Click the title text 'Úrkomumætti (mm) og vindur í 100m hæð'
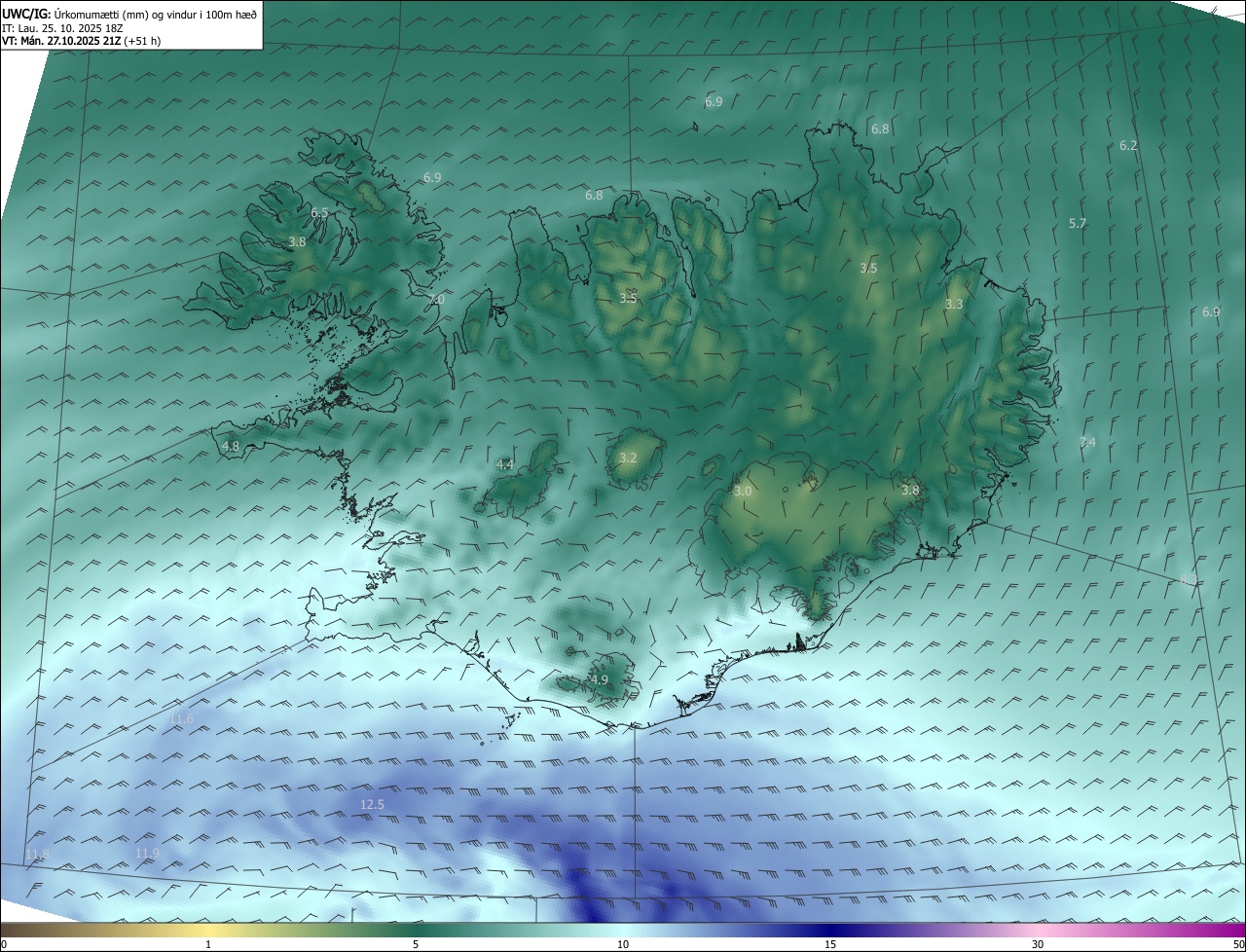 coord(156,13)
